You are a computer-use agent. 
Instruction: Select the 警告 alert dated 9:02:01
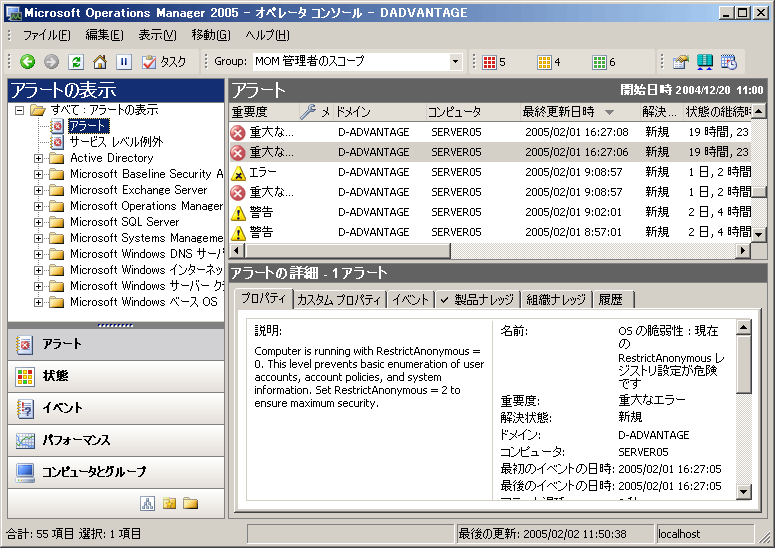click(490, 212)
